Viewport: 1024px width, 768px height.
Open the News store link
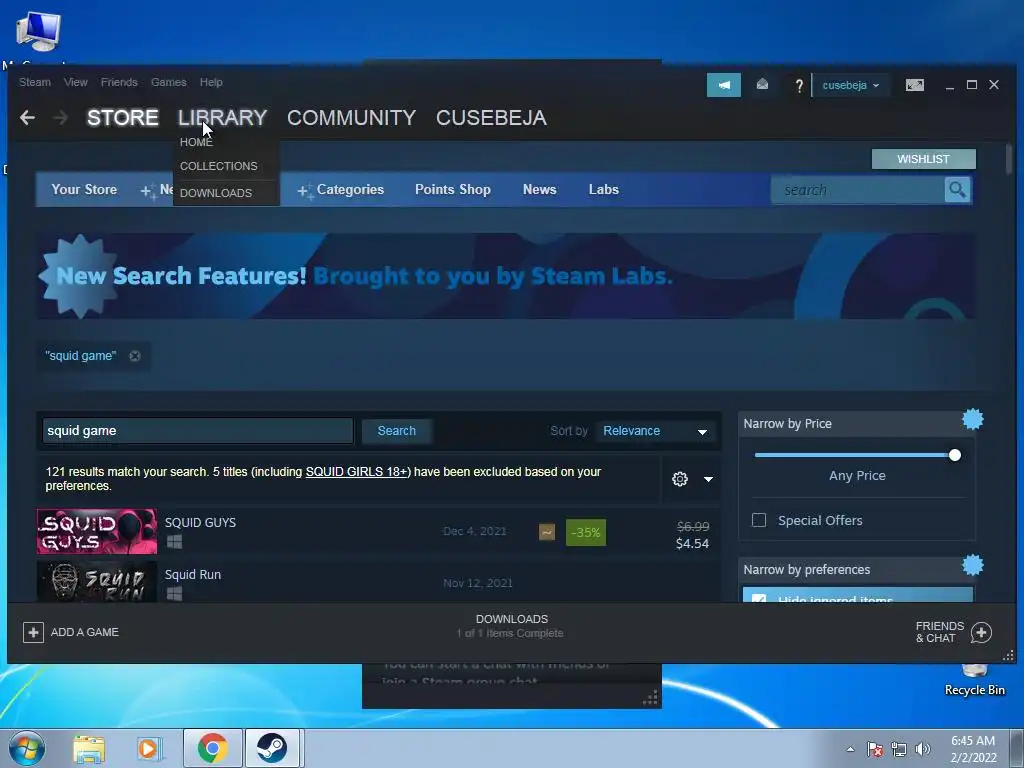(x=539, y=189)
